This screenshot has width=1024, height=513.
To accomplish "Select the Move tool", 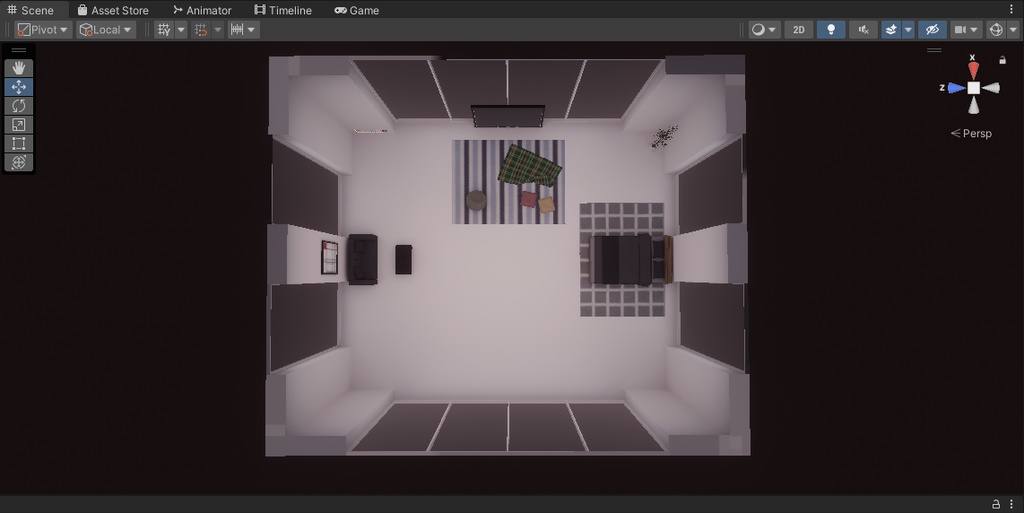I will click(18, 87).
